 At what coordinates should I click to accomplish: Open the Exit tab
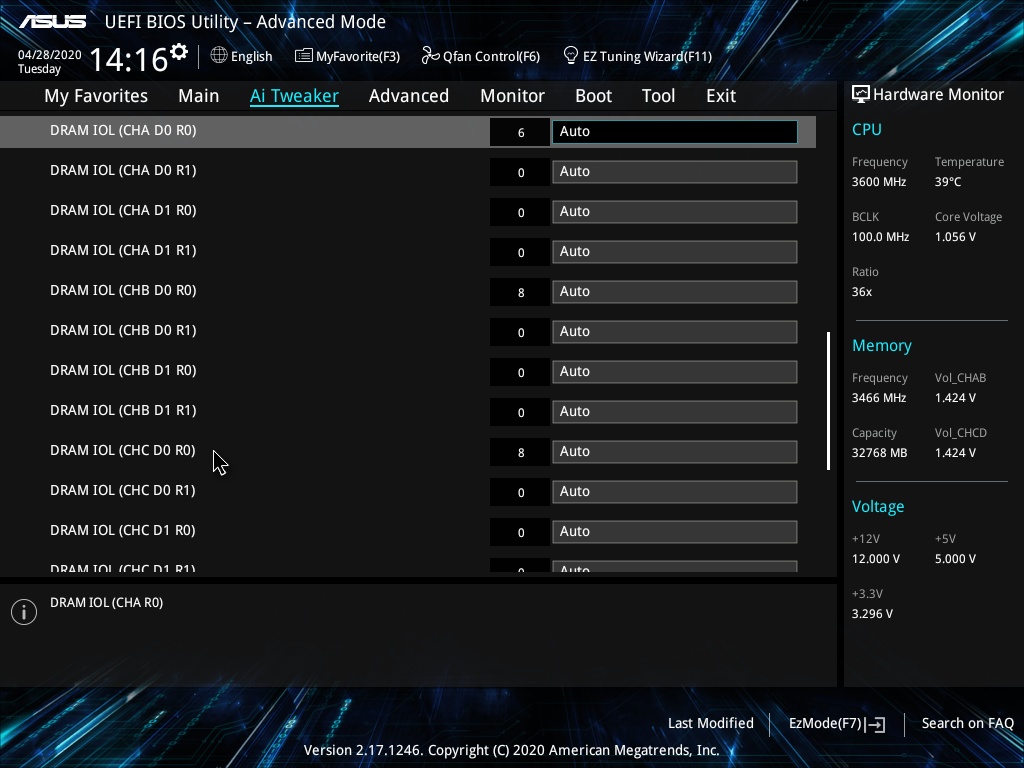[721, 96]
